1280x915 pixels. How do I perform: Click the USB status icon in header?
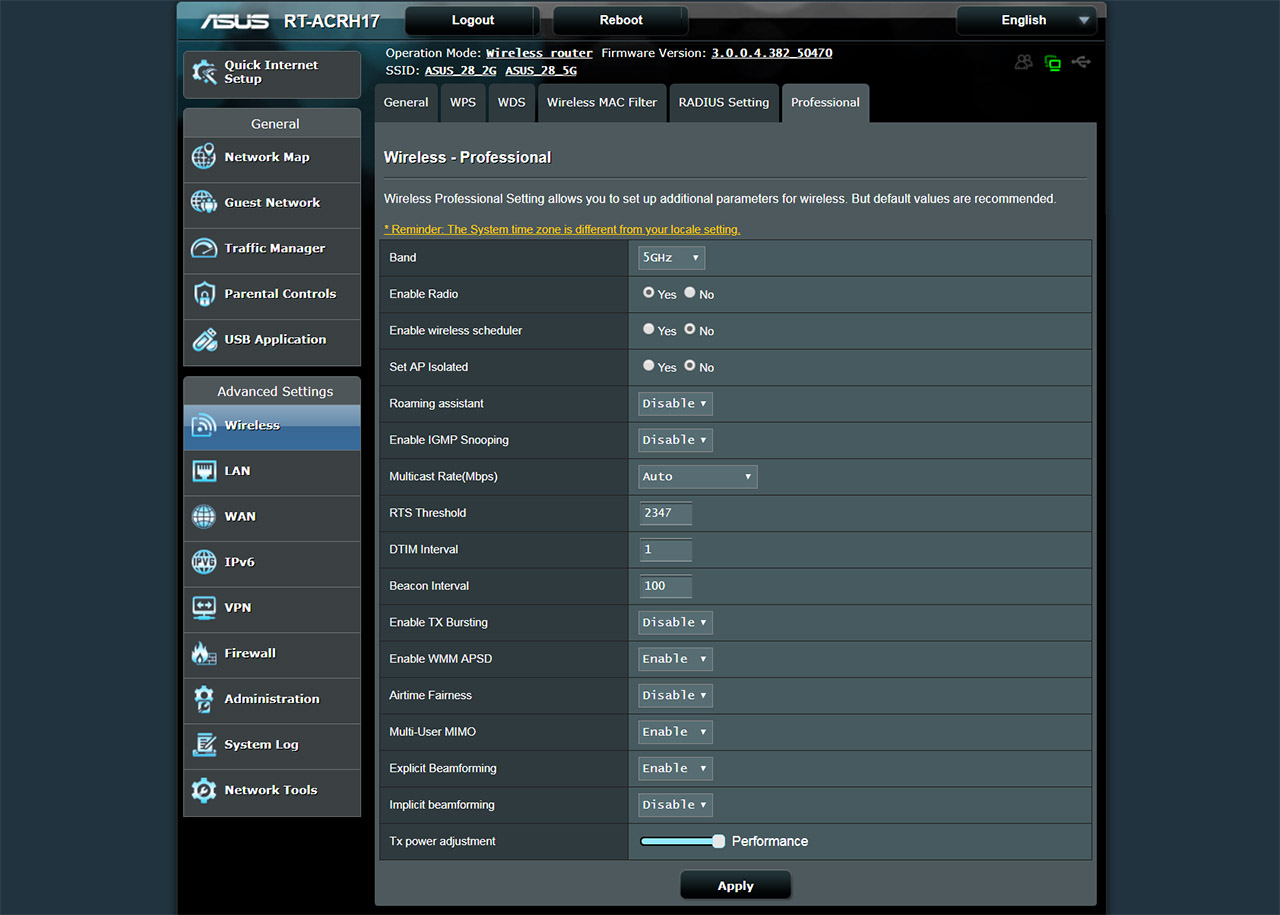(1081, 62)
